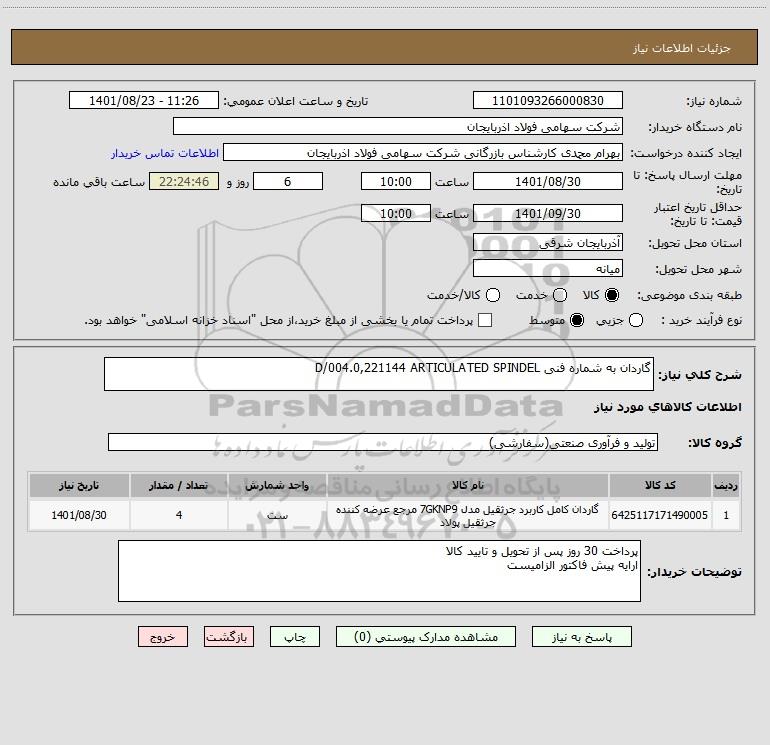Click the ردیف column header
Image resolution: width=770 pixels, height=745 pixels.
pyautogui.click(x=726, y=486)
